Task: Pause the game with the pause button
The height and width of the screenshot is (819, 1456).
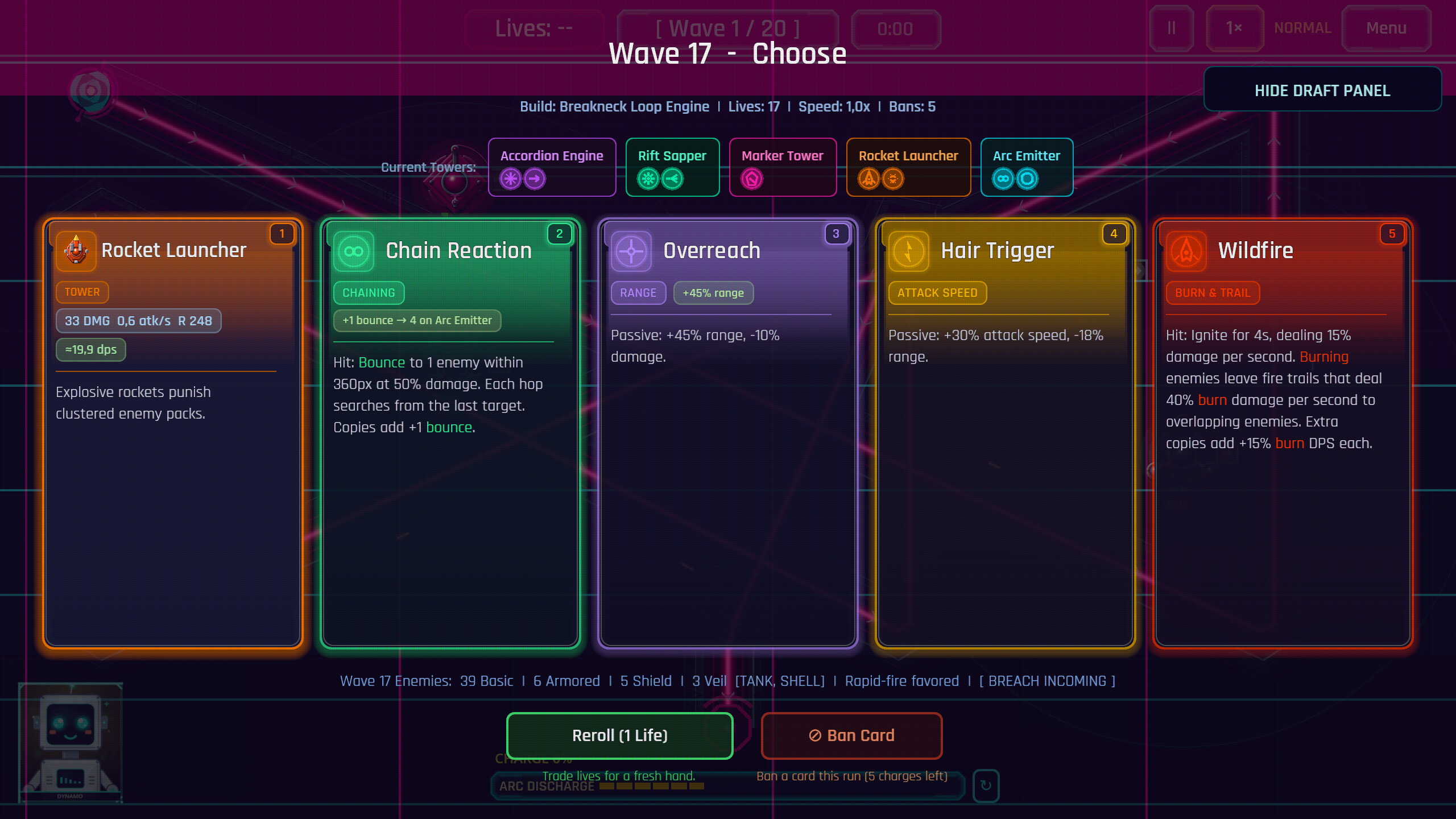Action: coord(1171,28)
